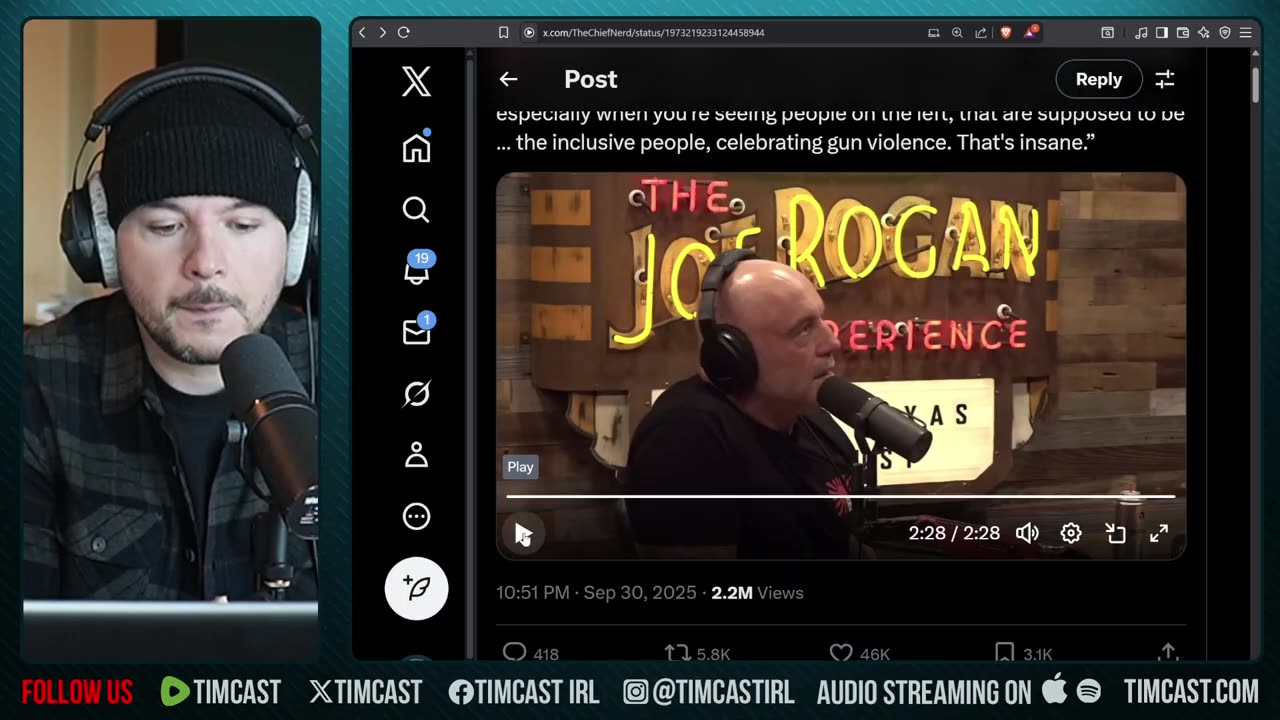The image size is (1280, 720).
Task: Open the More circle-dots menu
Action: (416, 517)
